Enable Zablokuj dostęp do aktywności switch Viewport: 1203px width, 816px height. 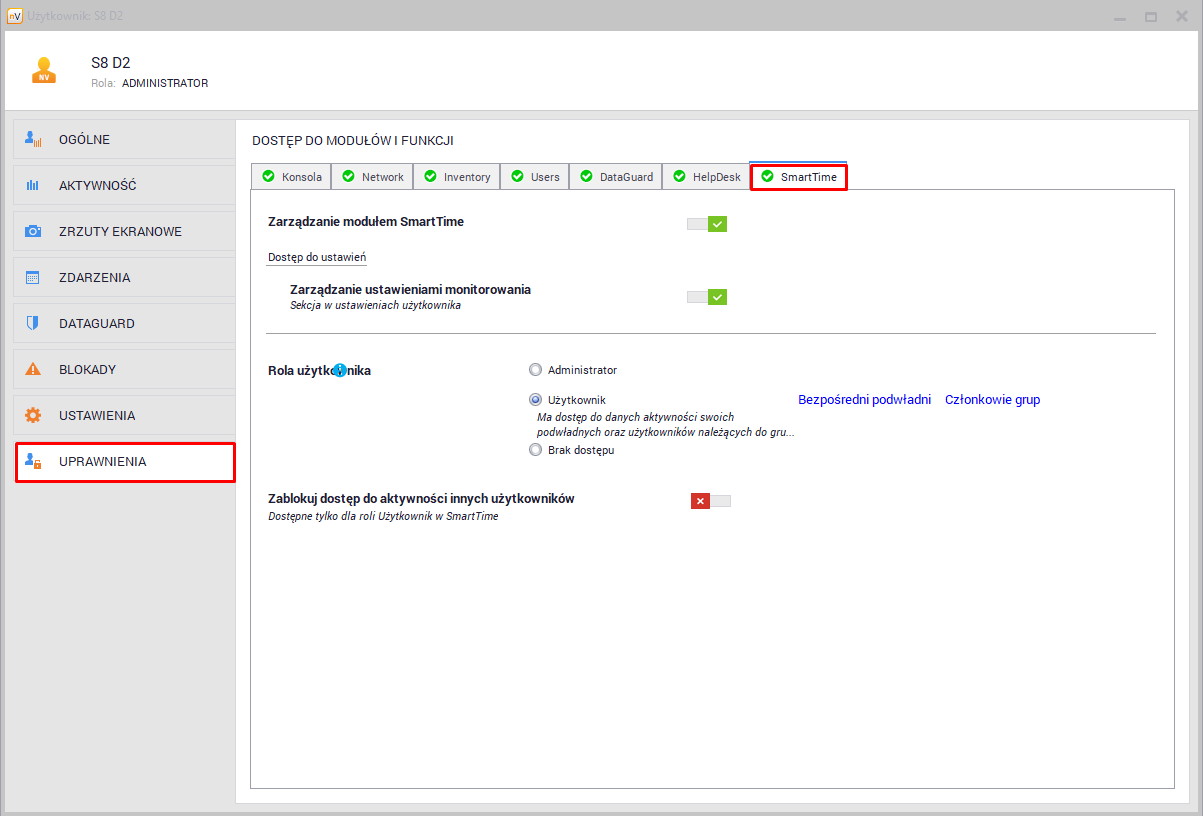pyautogui.click(x=710, y=501)
